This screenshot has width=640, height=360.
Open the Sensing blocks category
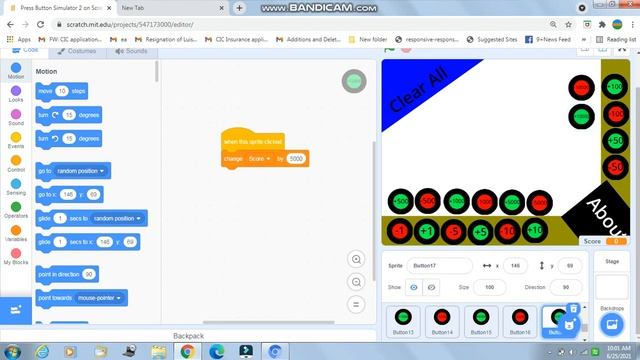16,187
